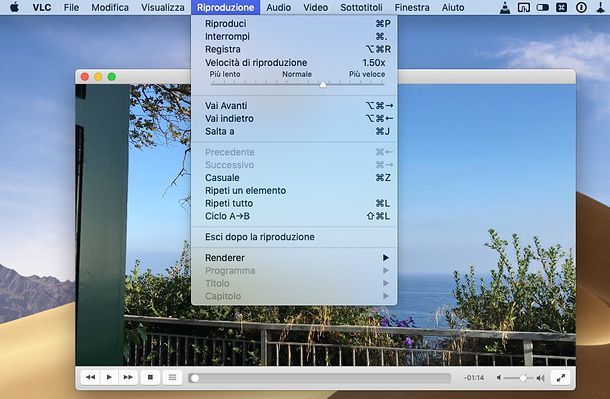
Task: Click the four-arrows menu bar icon
Action: pyautogui.click(x=561, y=7)
